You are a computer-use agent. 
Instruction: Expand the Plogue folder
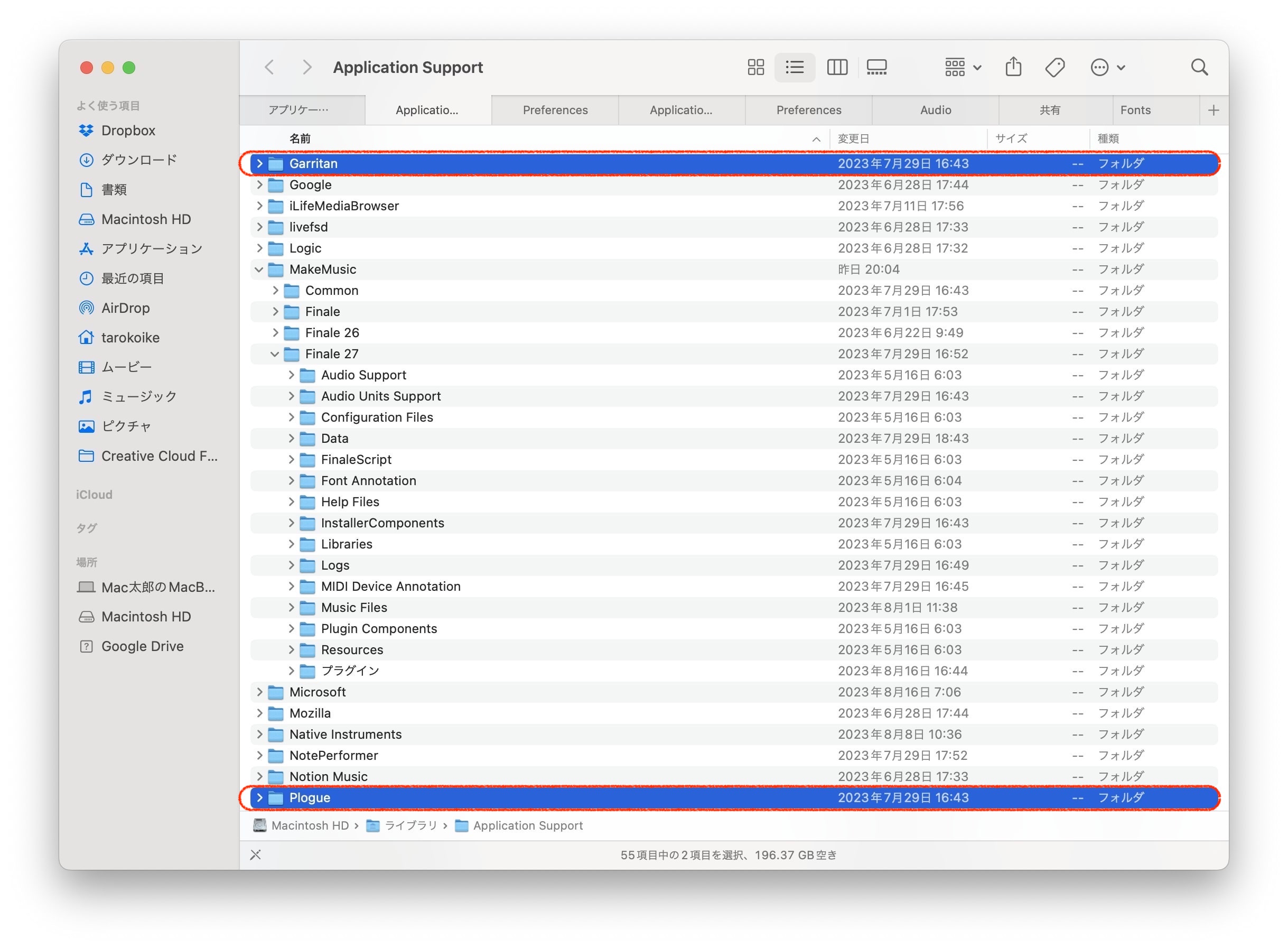259,797
